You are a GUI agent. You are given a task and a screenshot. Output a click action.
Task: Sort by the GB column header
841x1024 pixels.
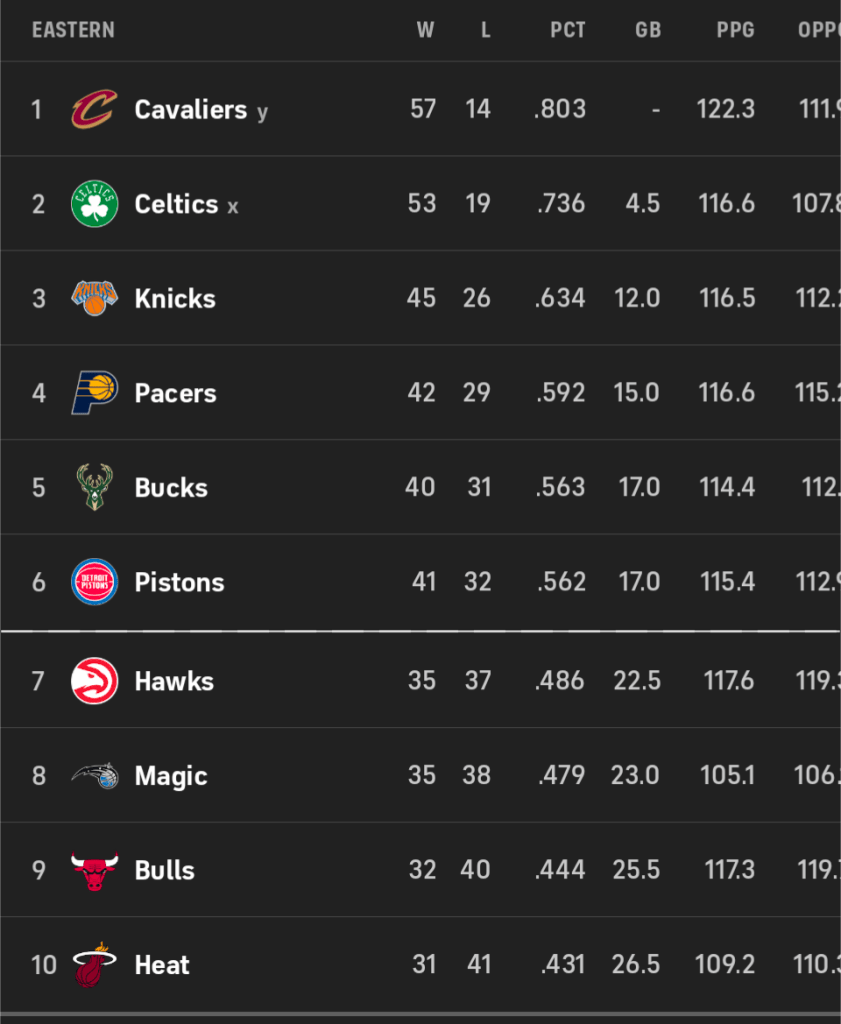648,30
